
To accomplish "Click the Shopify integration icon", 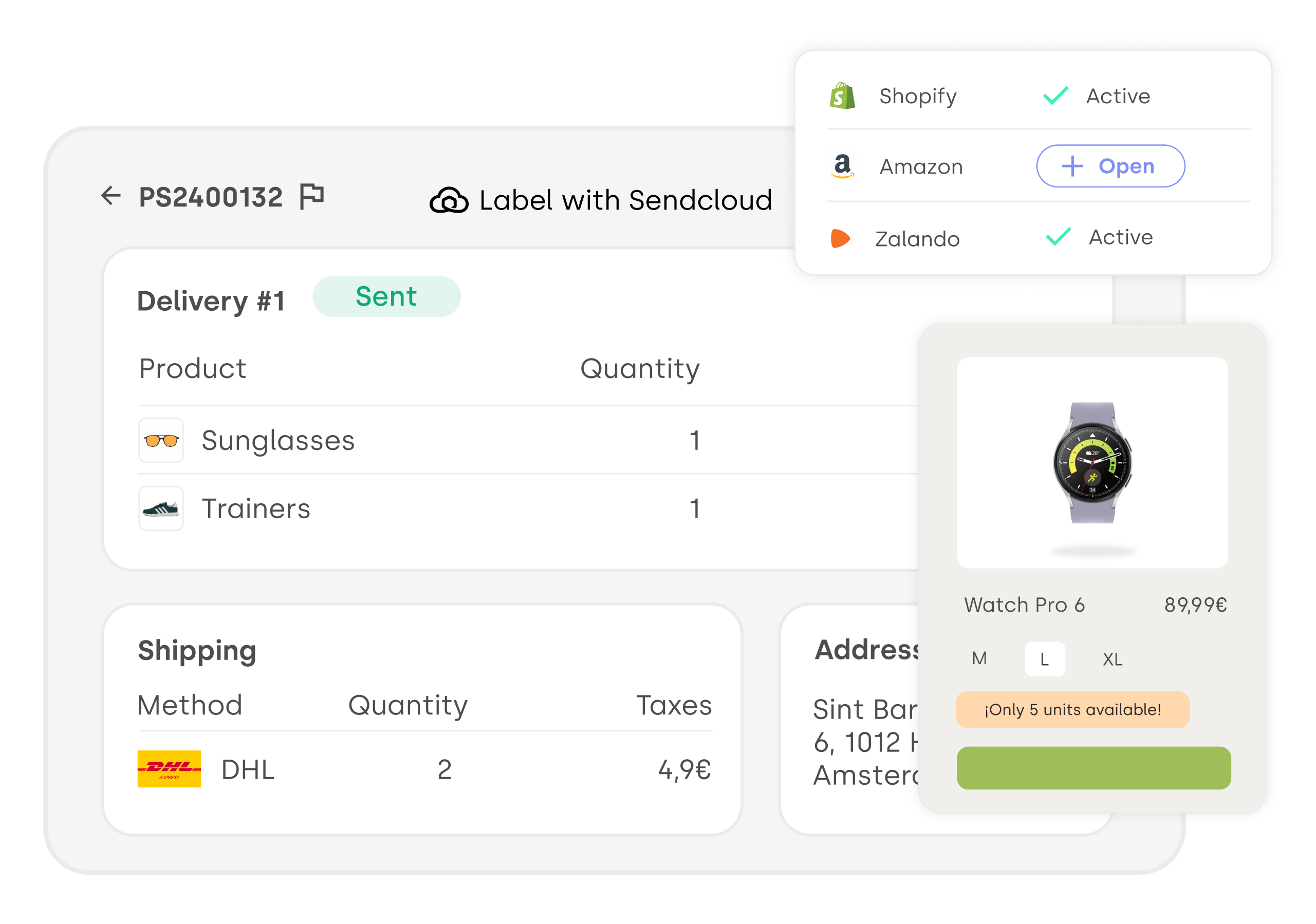I will [x=843, y=96].
